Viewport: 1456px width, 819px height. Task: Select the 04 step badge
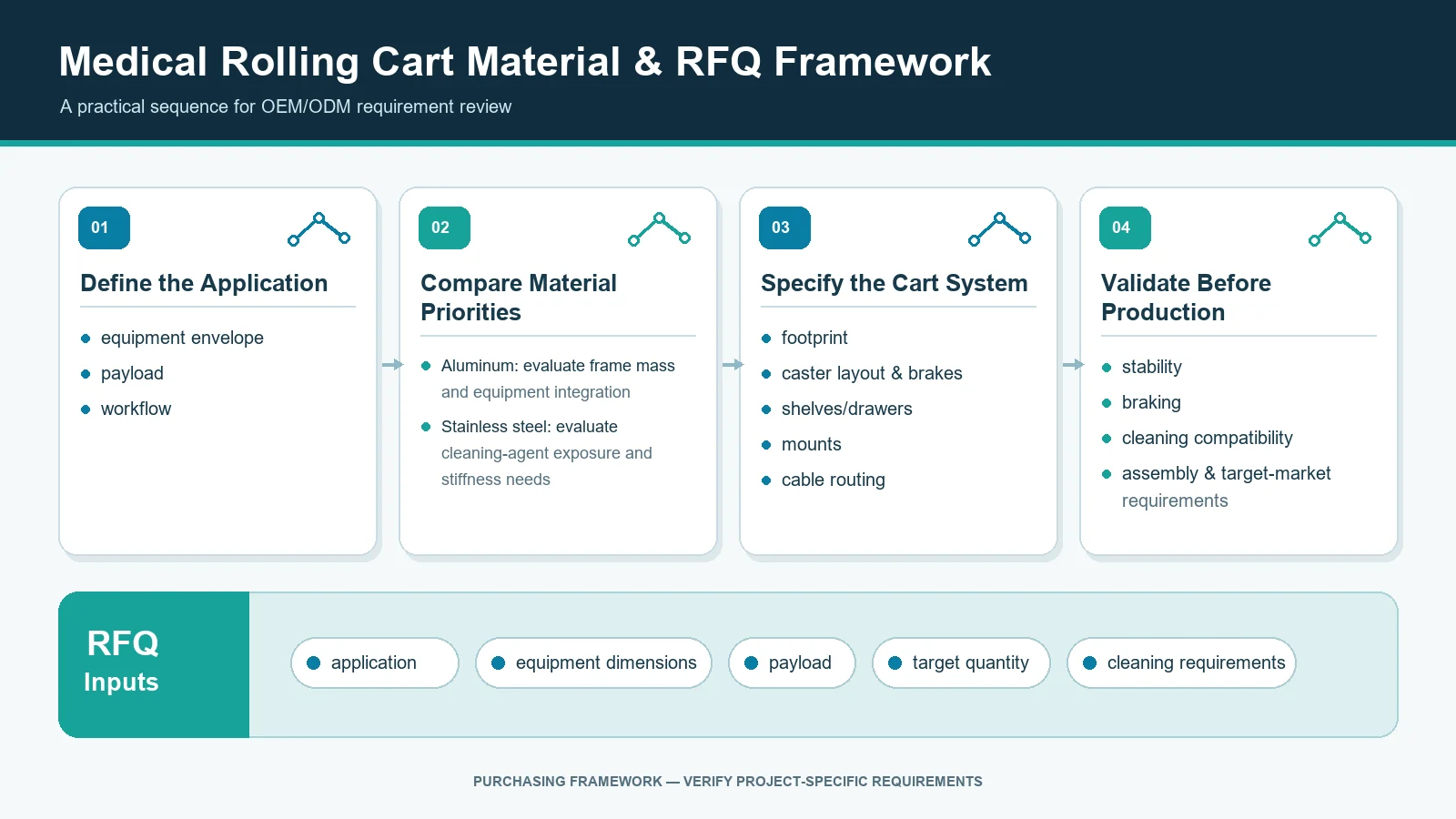[x=1125, y=227]
